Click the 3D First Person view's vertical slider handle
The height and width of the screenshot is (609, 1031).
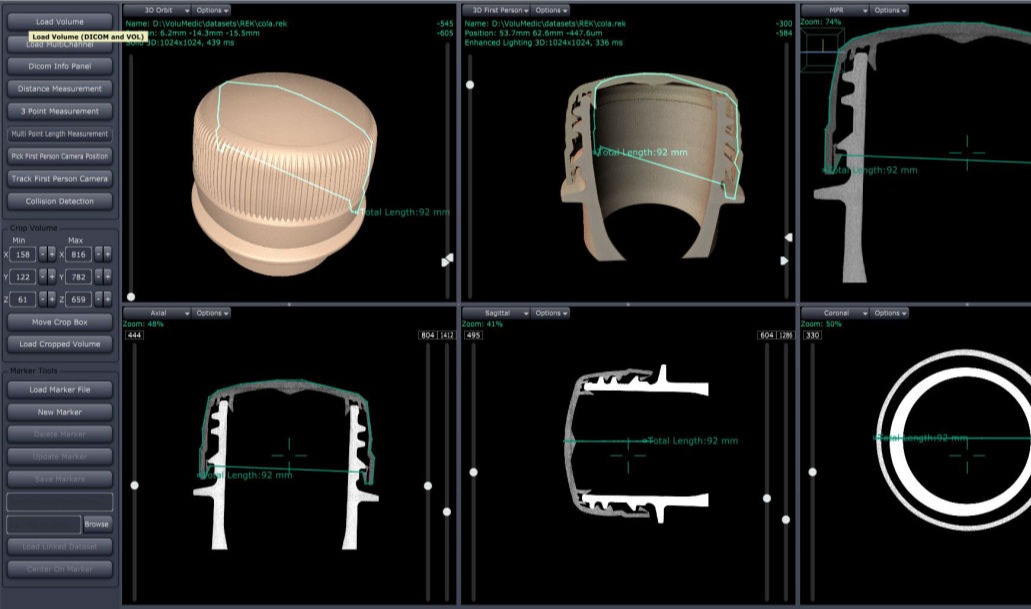click(470, 85)
